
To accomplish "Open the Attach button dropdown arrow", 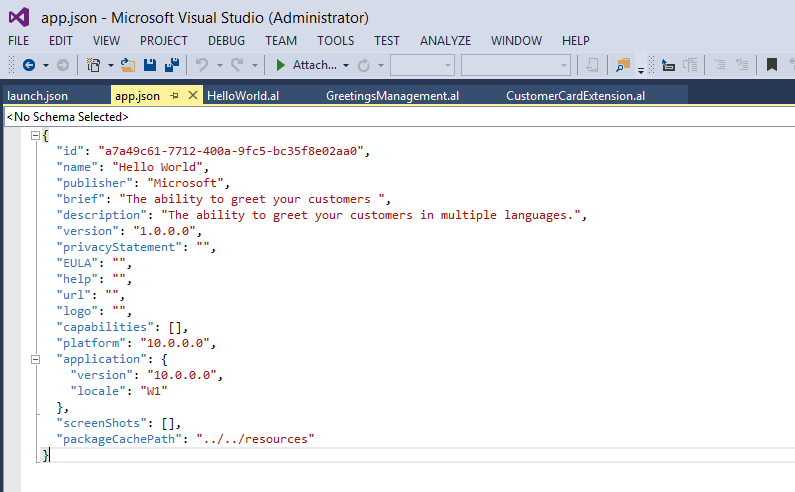I will pyautogui.click(x=346, y=65).
